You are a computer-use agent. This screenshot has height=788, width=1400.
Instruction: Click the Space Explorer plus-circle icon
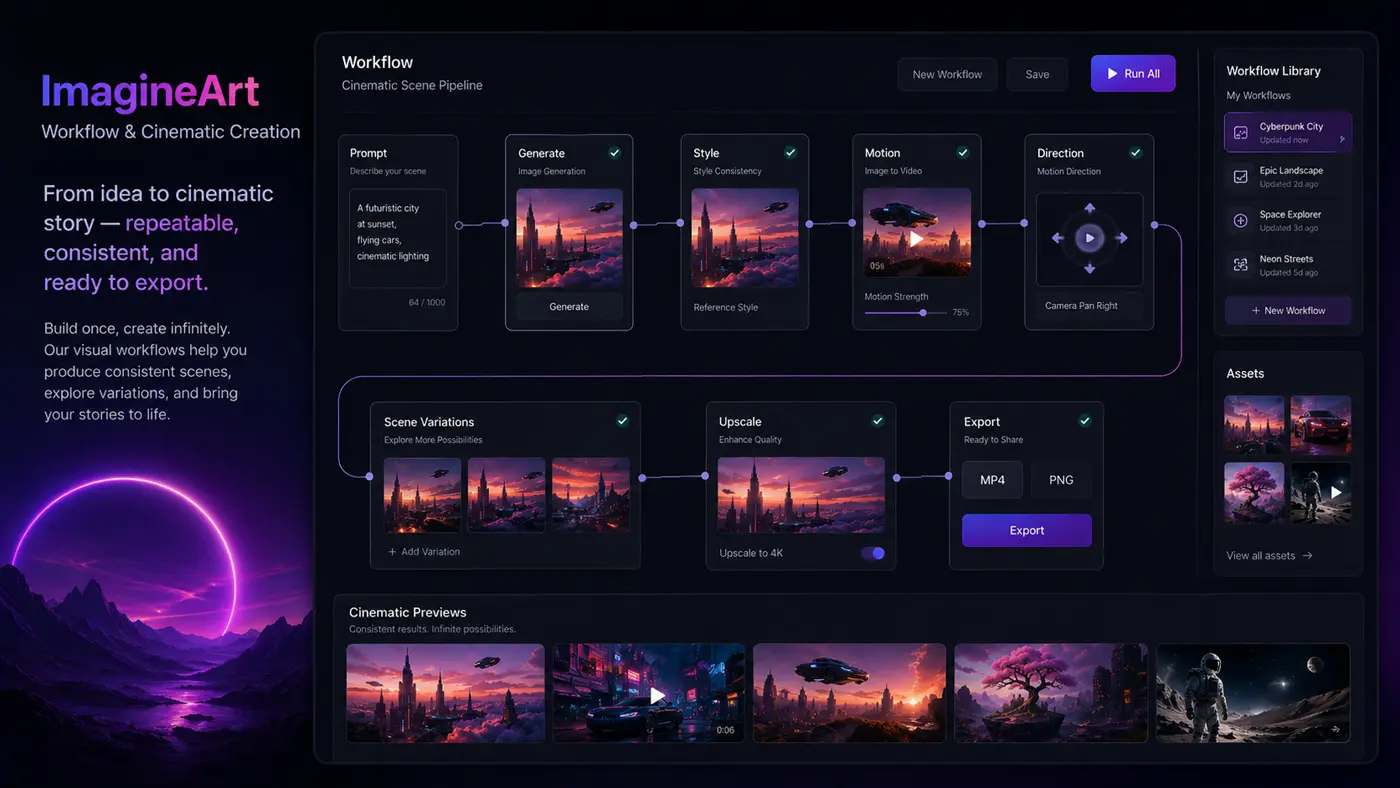(1241, 220)
